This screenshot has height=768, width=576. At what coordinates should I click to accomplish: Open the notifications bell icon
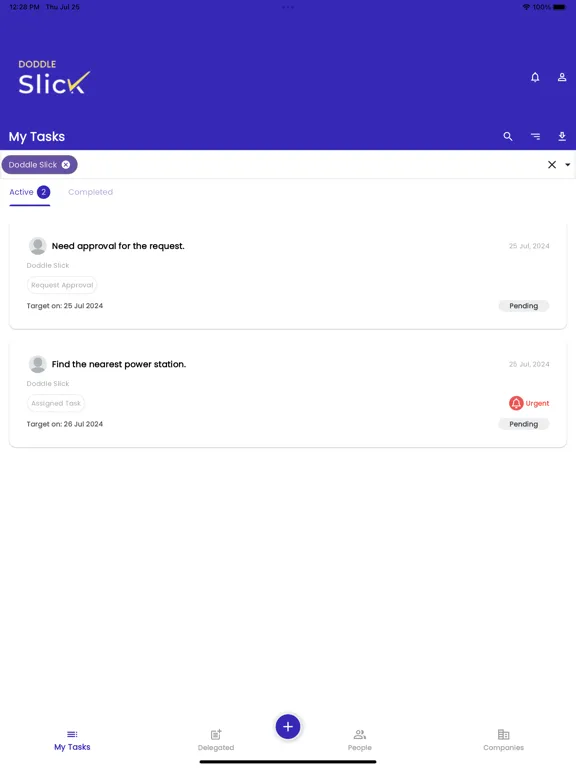click(x=535, y=77)
